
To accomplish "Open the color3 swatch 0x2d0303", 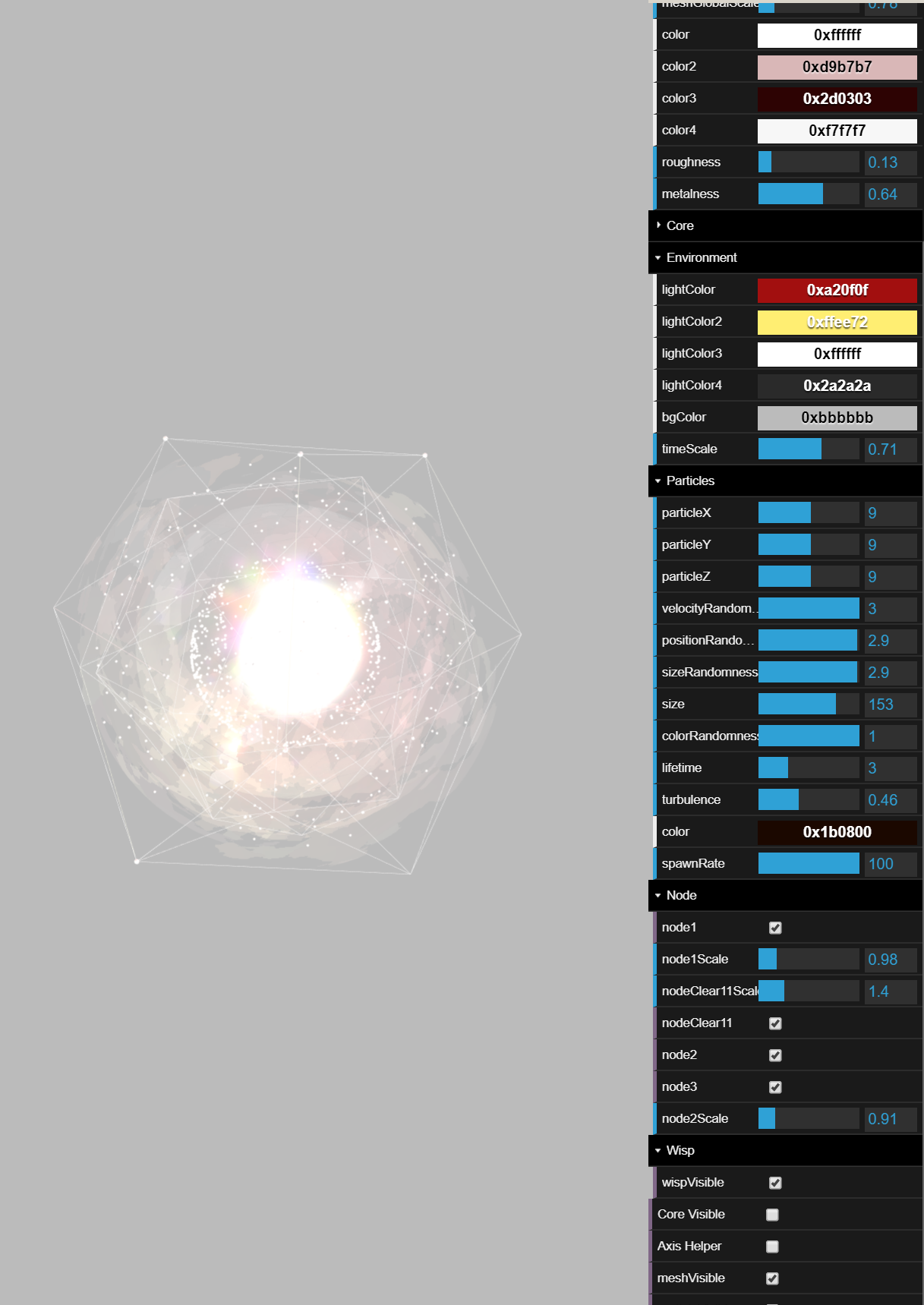I will [x=837, y=99].
